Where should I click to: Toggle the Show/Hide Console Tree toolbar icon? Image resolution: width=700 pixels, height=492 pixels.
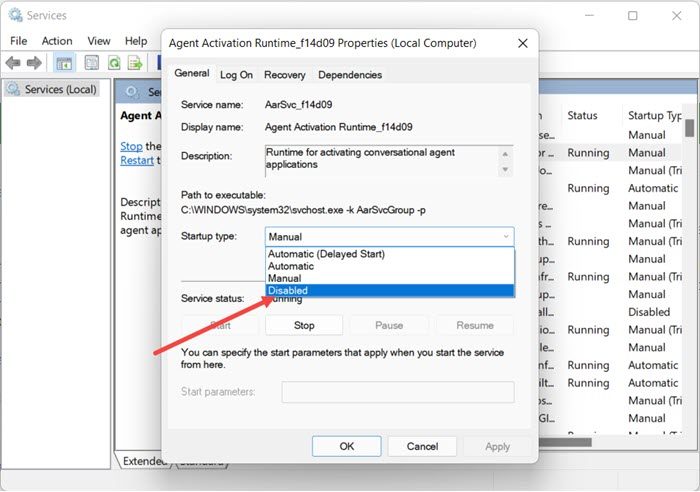(64, 63)
